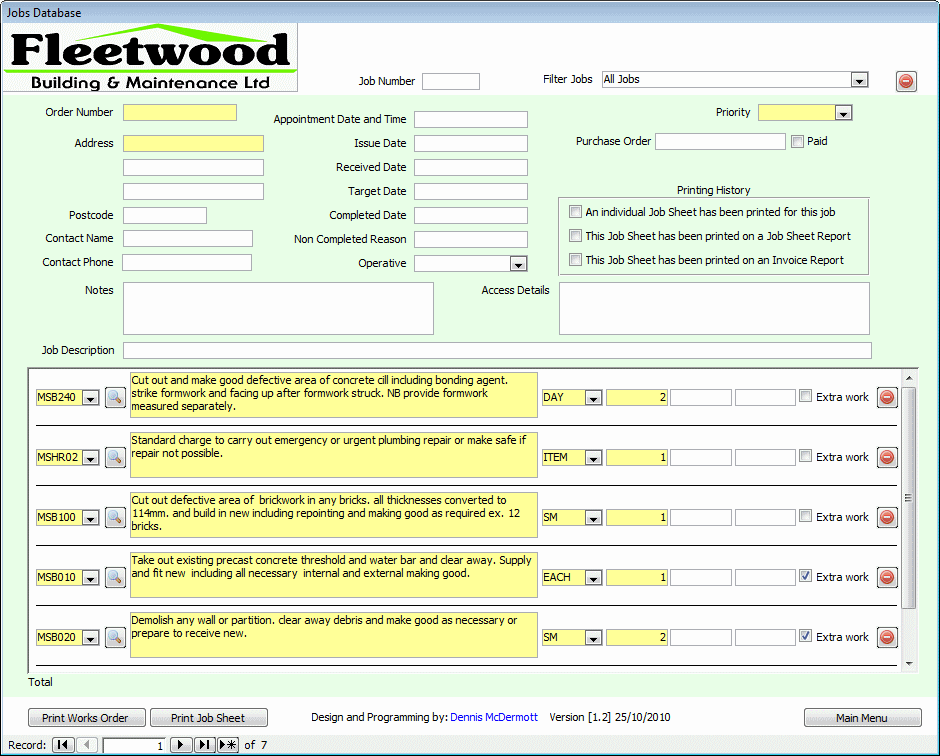Click the Purchase Order field
This screenshot has height=756, width=940.
coord(720,141)
